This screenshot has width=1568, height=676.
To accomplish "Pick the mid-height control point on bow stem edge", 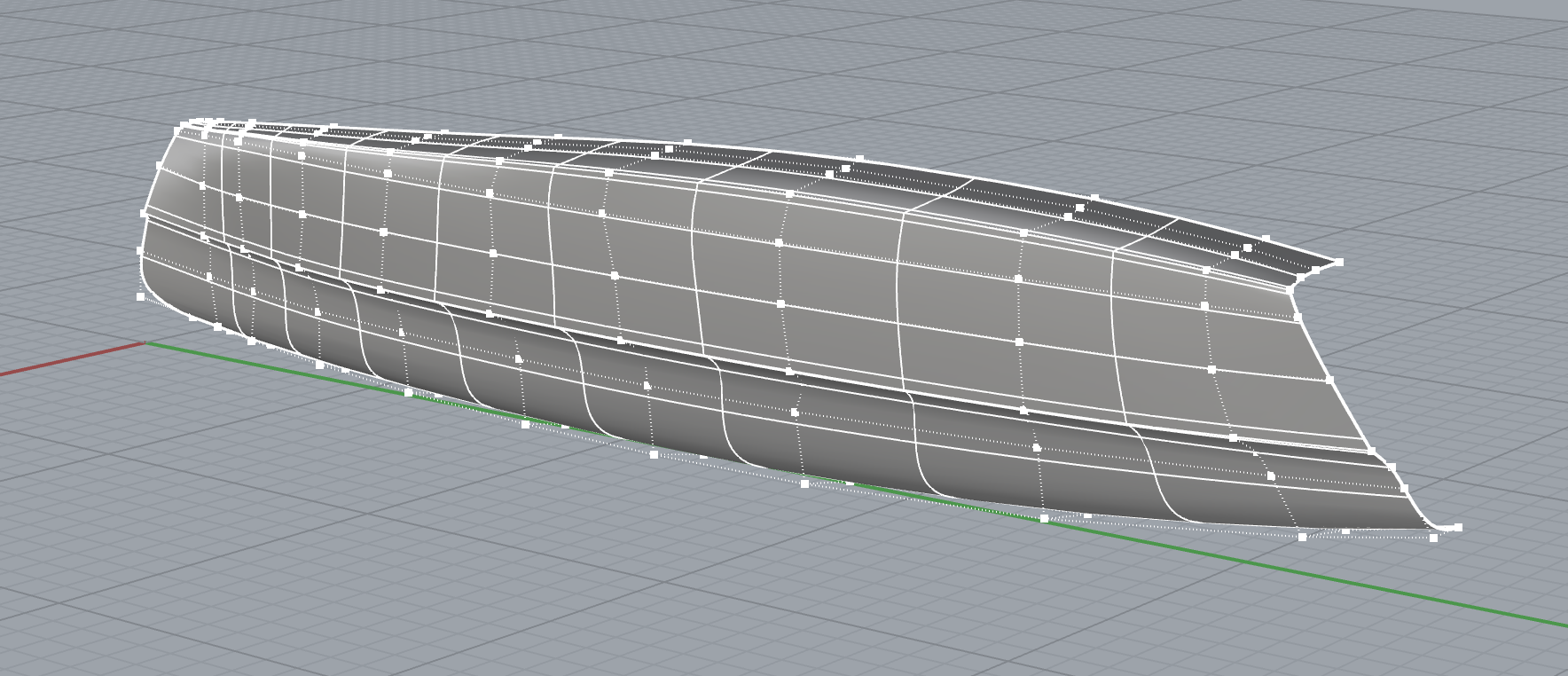I will coord(1329,380).
